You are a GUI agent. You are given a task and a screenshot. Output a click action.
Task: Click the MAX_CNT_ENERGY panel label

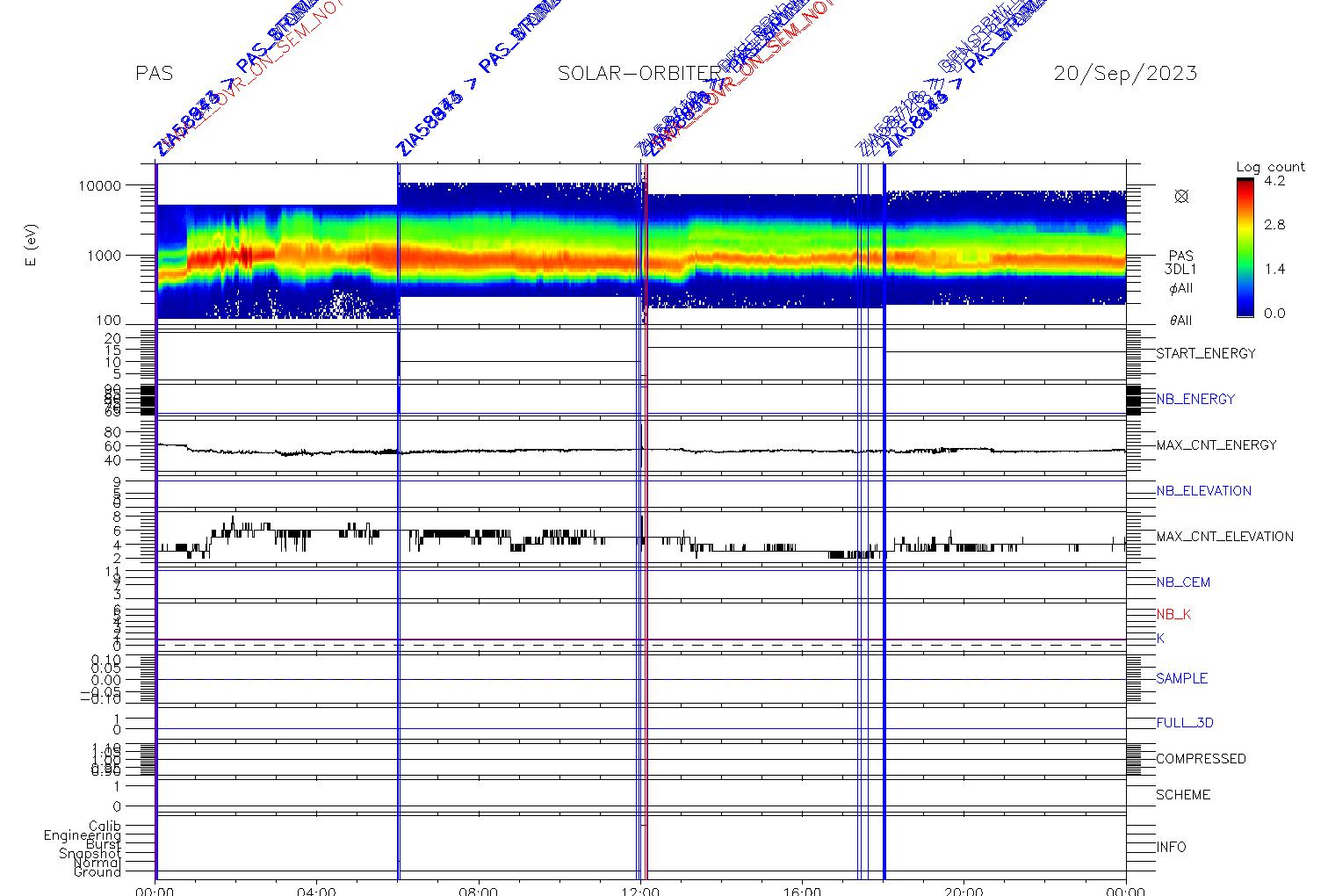(1216, 444)
